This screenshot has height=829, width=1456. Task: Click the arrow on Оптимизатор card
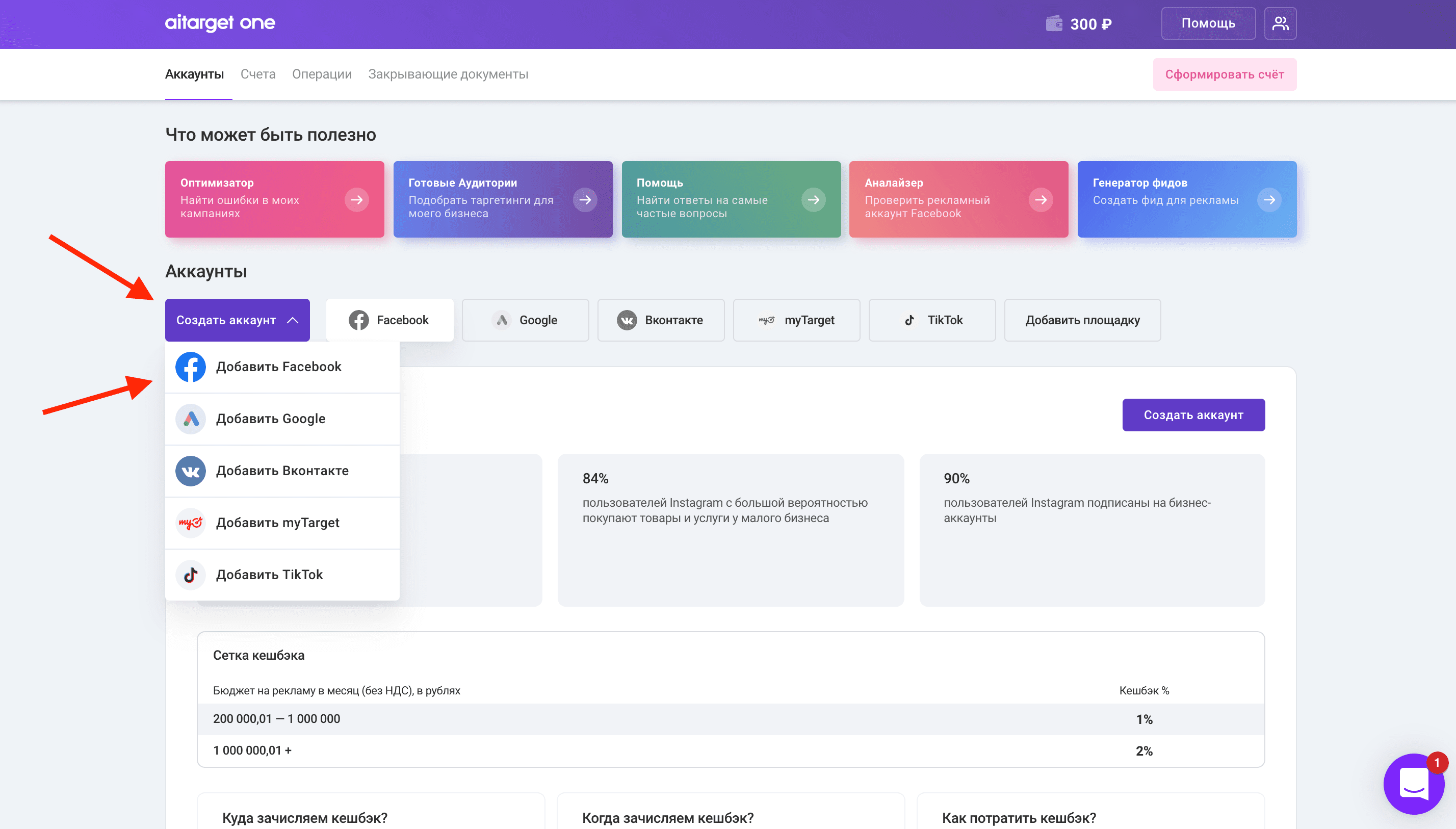[x=357, y=200]
